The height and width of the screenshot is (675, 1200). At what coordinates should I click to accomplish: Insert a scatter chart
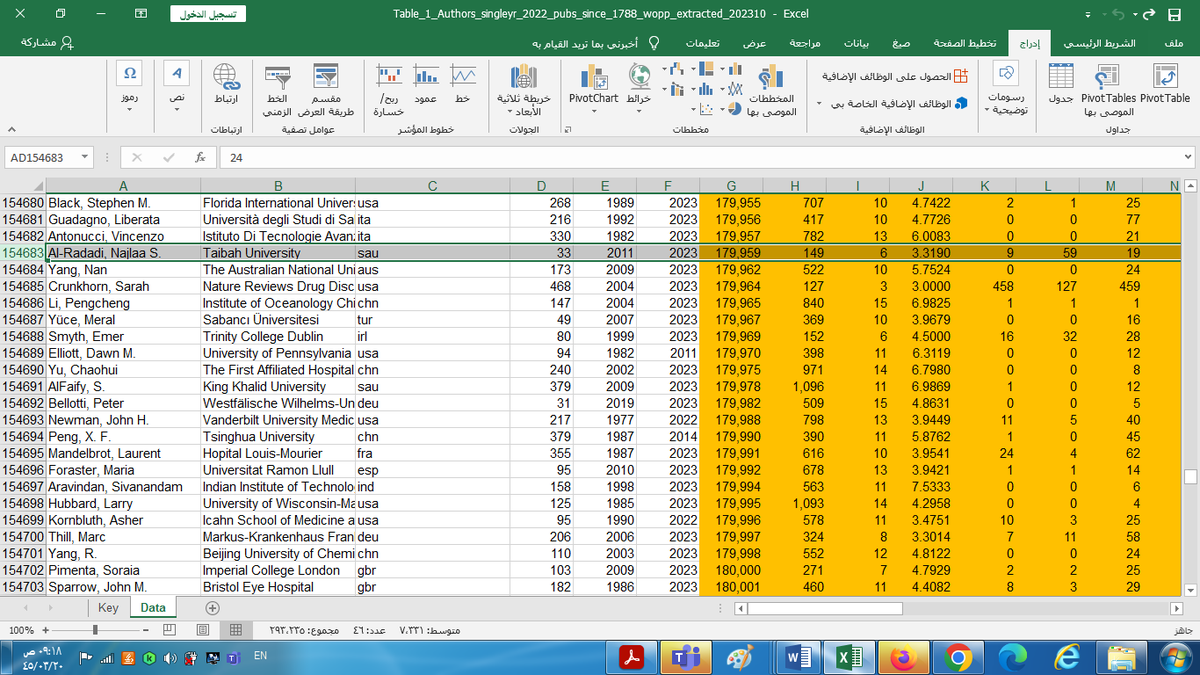tap(707, 108)
